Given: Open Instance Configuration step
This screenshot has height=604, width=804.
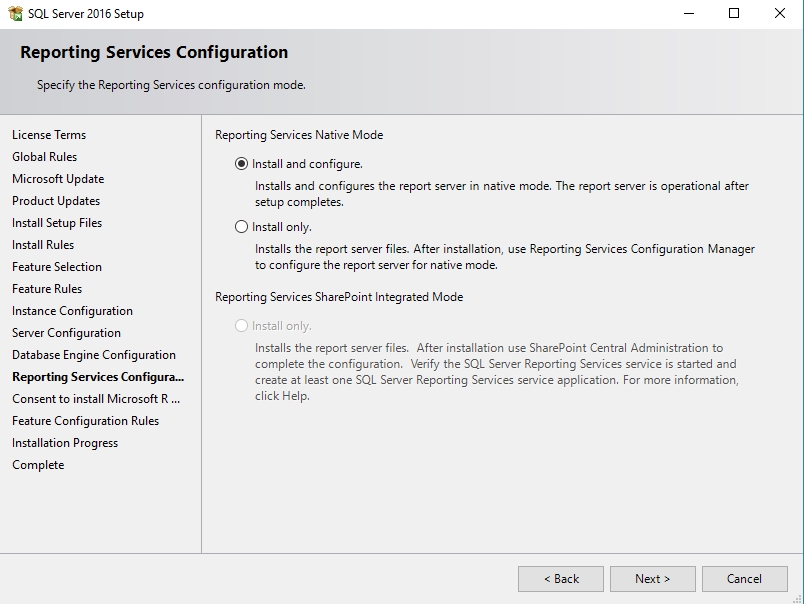Looking at the screenshot, I should coord(72,311).
